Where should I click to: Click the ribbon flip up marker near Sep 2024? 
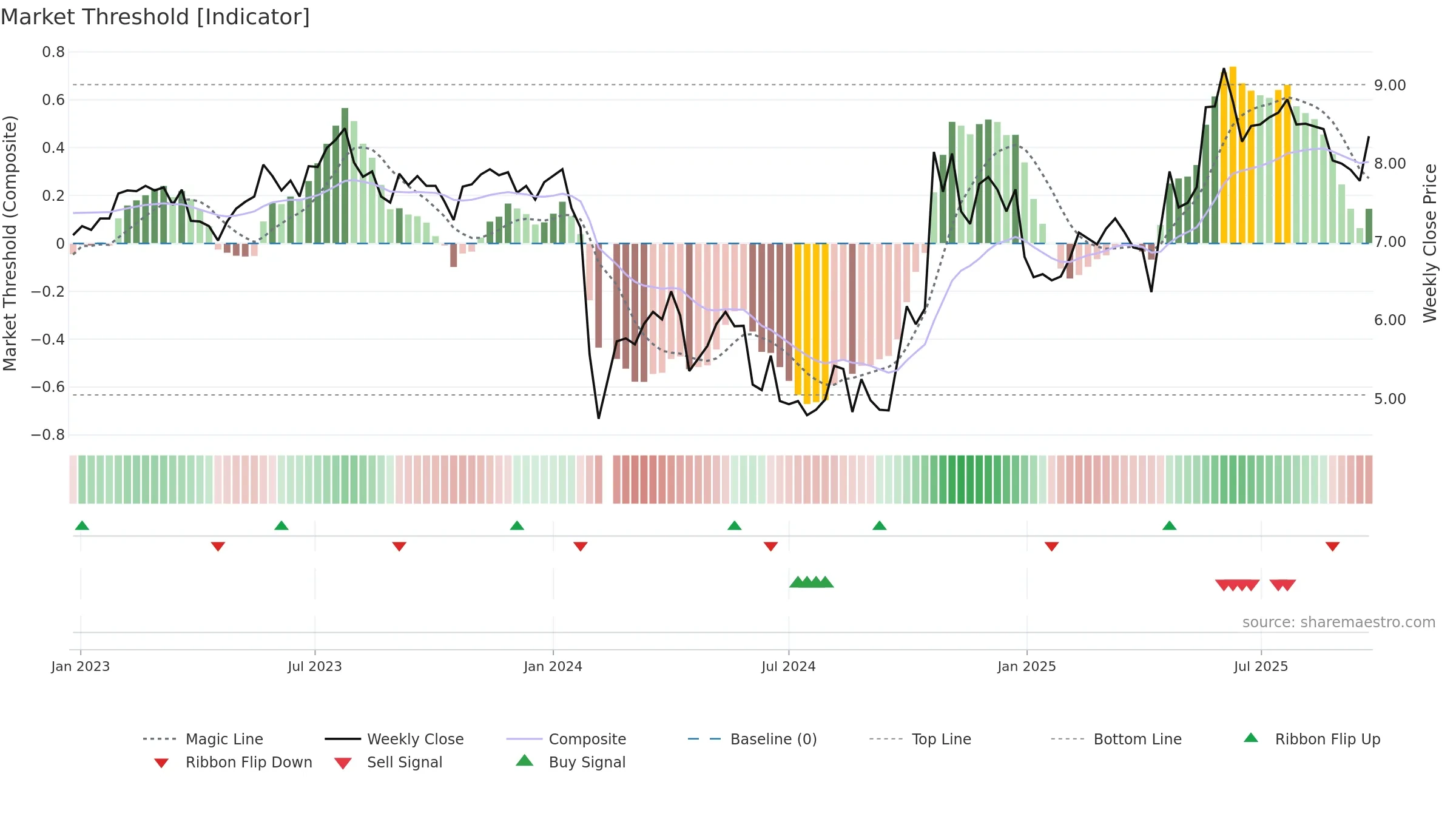click(880, 525)
